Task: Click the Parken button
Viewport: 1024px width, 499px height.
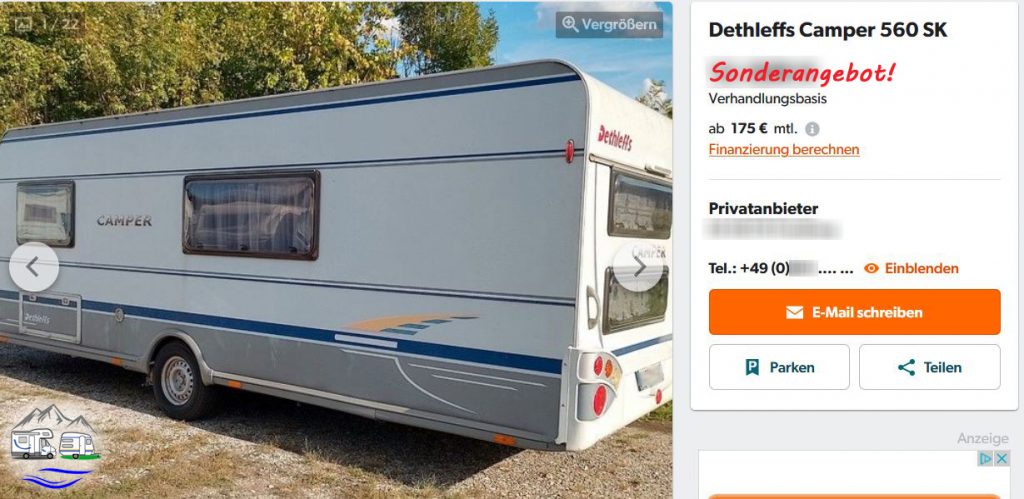Action: pyautogui.click(x=779, y=367)
